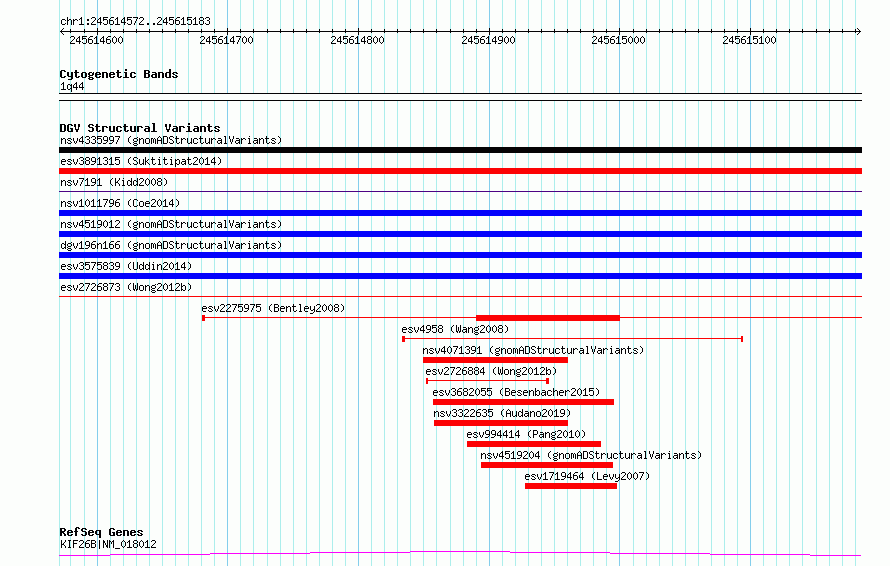Click ruler position 245614600

point(96,40)
